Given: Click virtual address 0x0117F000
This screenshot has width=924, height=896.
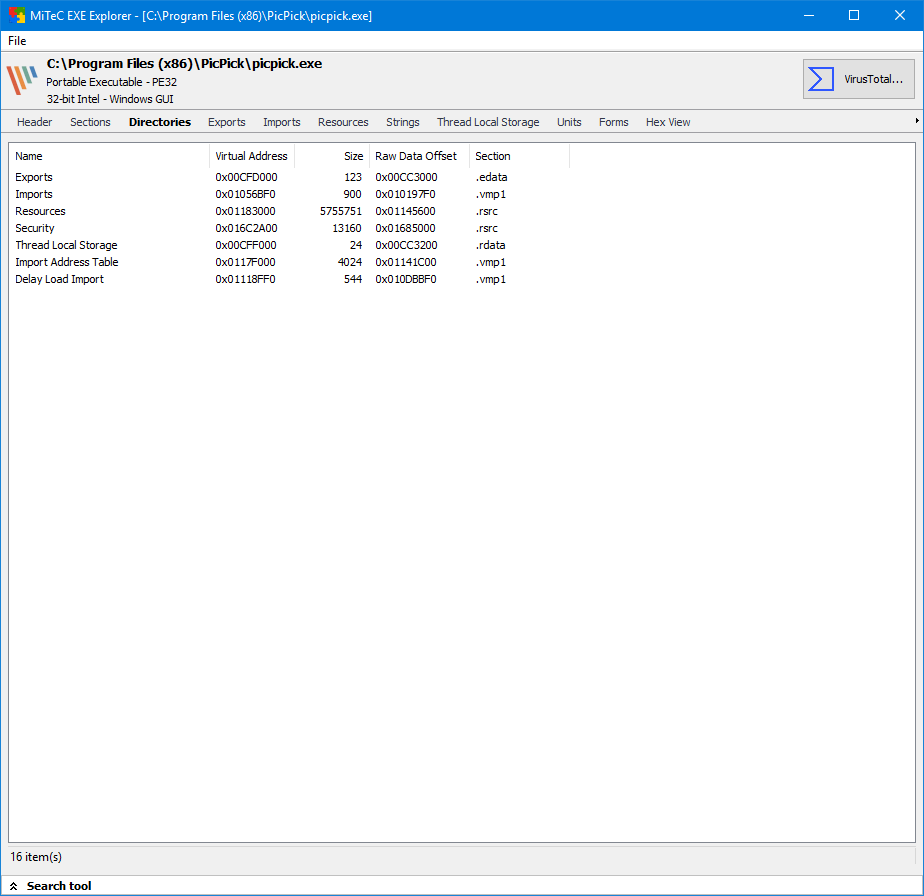Looking at the screenshot, I should point(245,262).
